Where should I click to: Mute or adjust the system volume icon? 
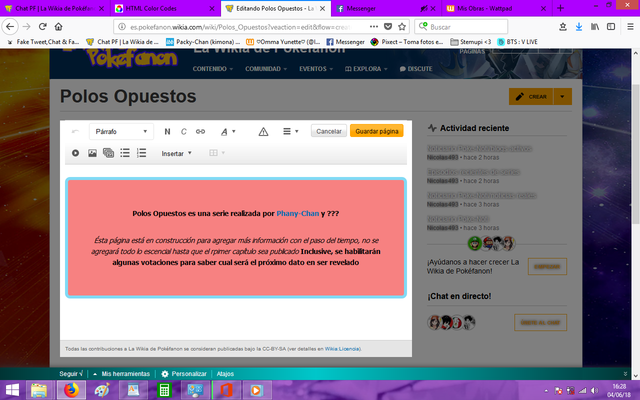tap(595, 391)
